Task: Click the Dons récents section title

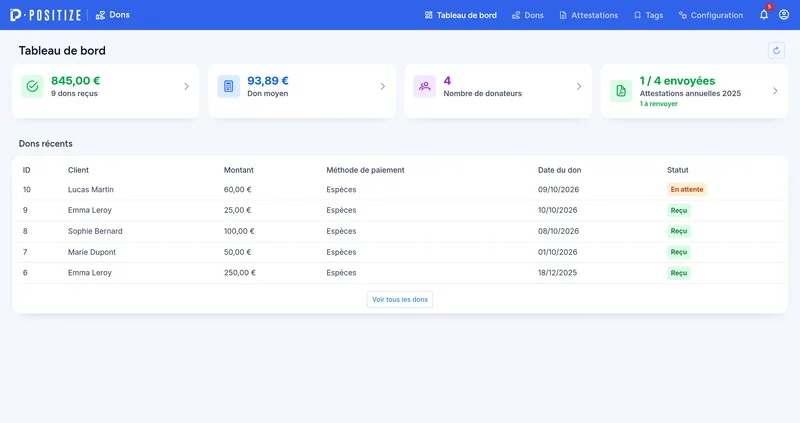Action: coord(45,144)
